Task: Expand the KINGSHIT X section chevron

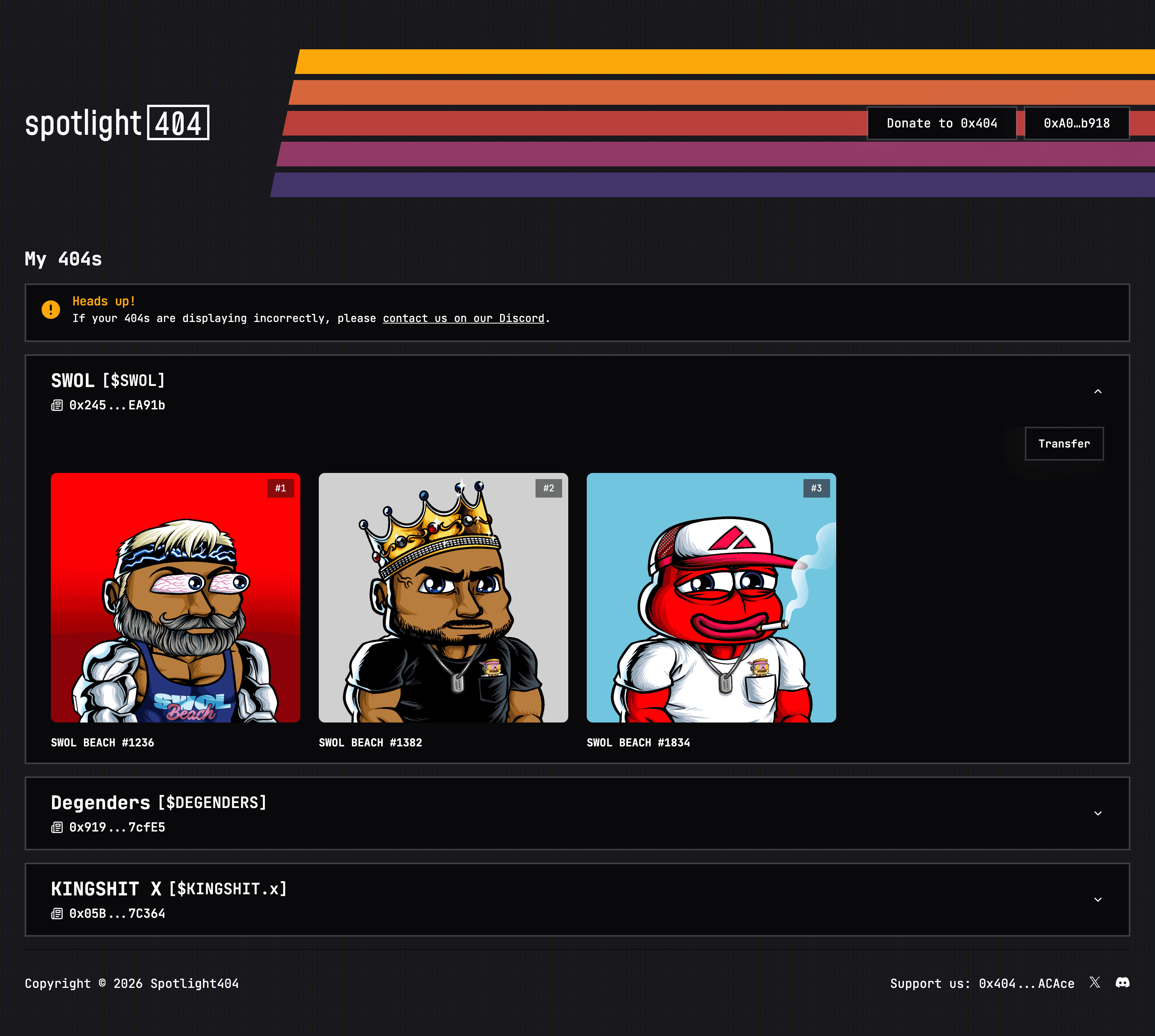Action: pos(1098,899)
